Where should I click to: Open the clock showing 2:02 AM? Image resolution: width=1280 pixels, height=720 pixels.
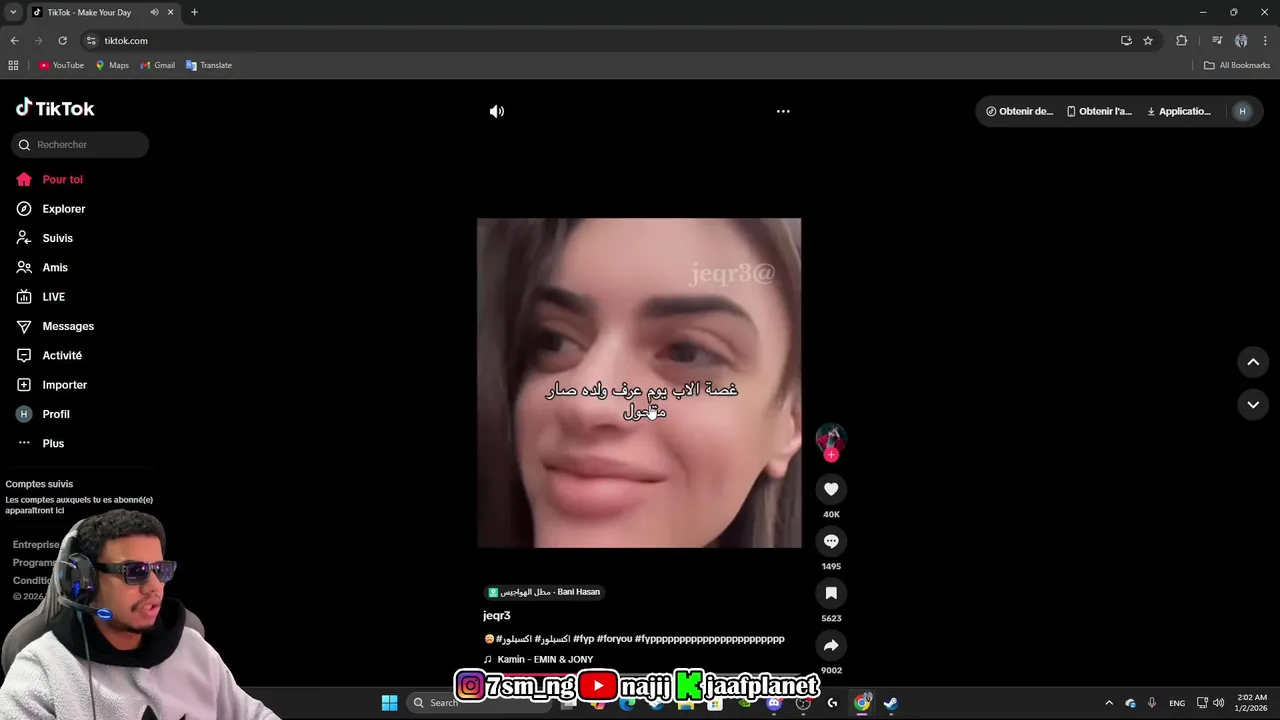[1252, 702]
